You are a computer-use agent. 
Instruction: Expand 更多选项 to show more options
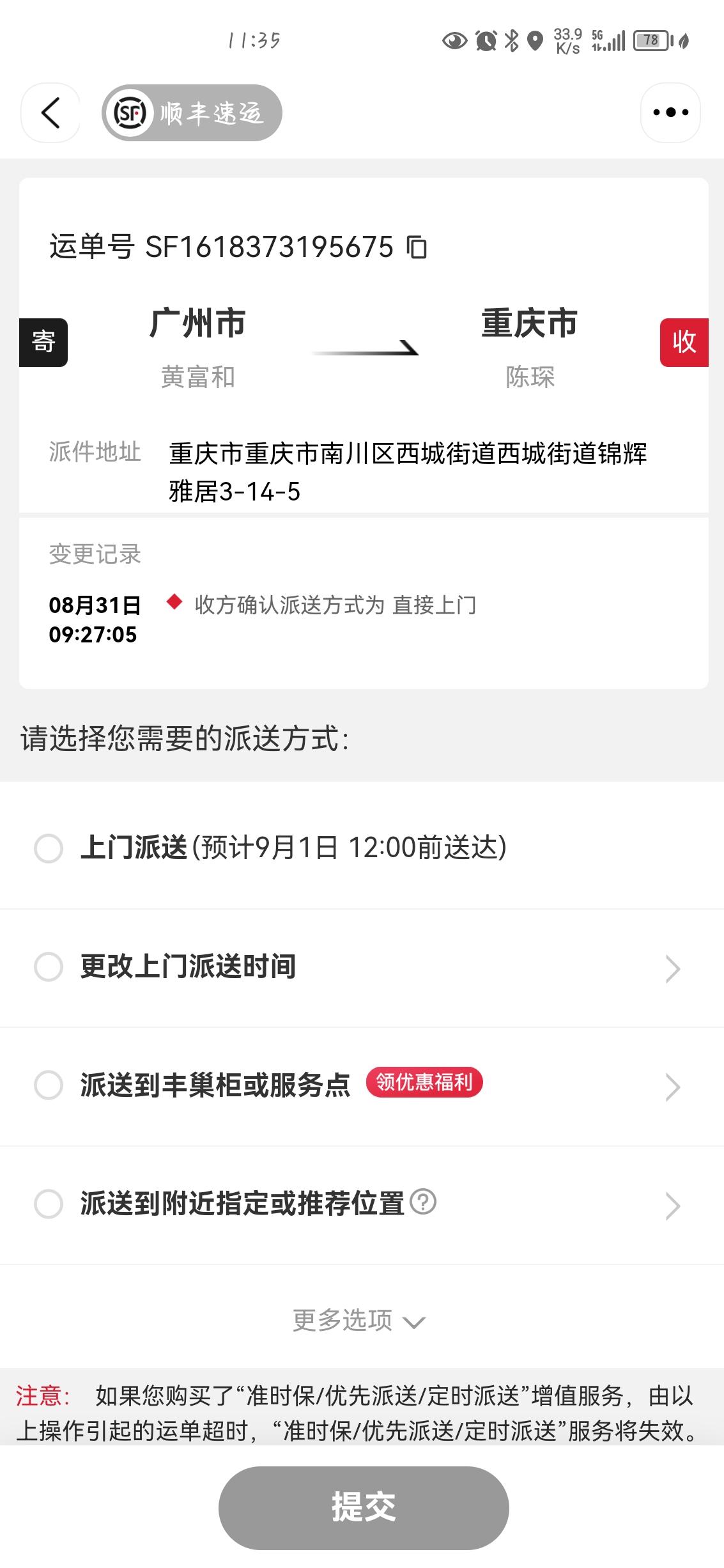point(358,1320)
